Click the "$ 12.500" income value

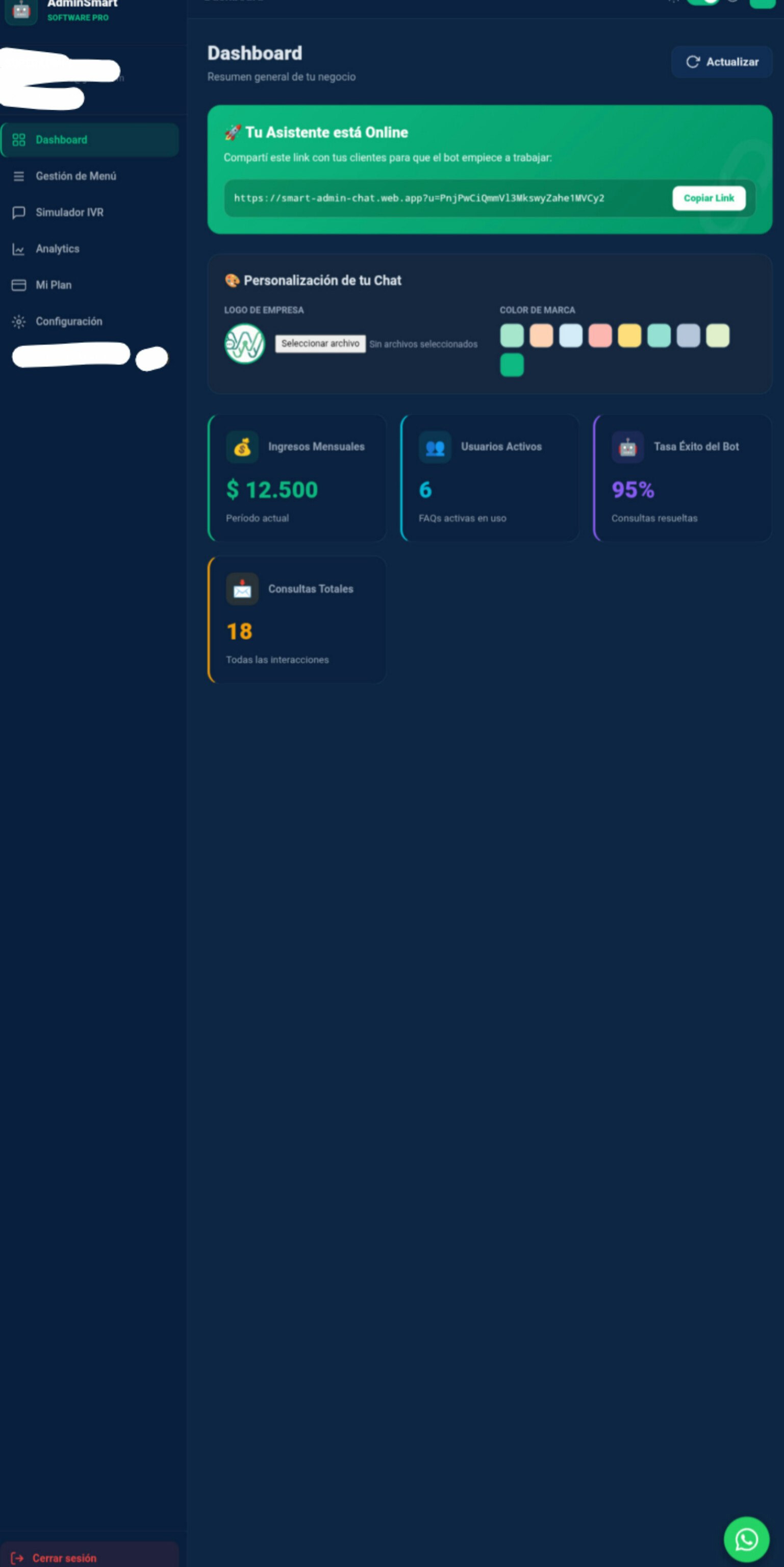272,490
